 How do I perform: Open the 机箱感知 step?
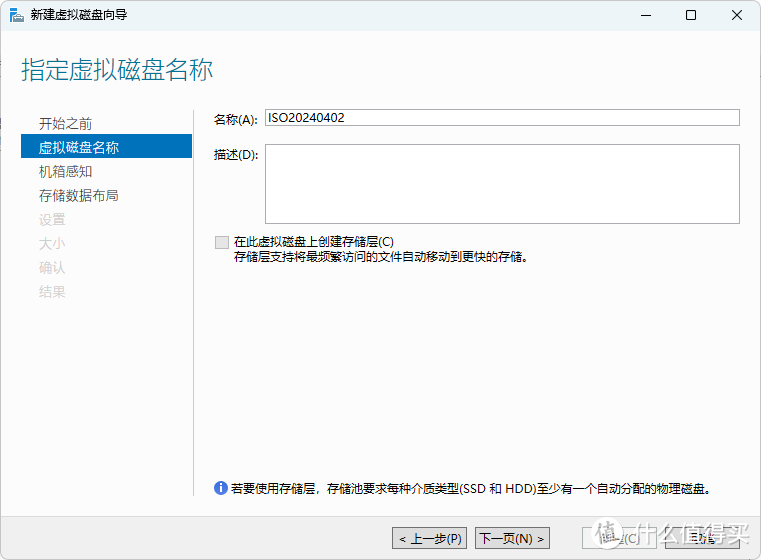point(66,172)
